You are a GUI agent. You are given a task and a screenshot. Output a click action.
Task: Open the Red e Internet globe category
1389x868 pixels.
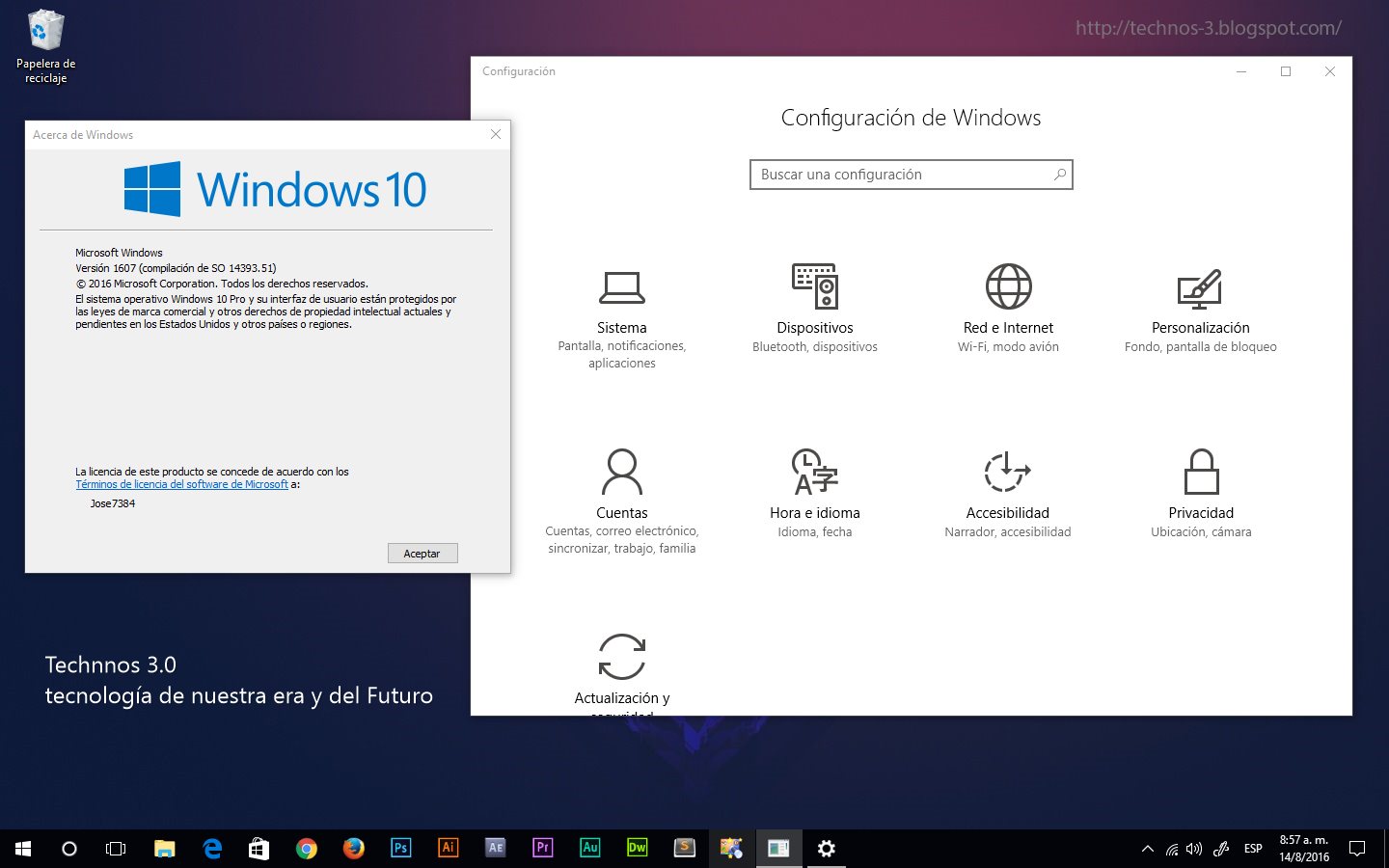pos(1008,309)
